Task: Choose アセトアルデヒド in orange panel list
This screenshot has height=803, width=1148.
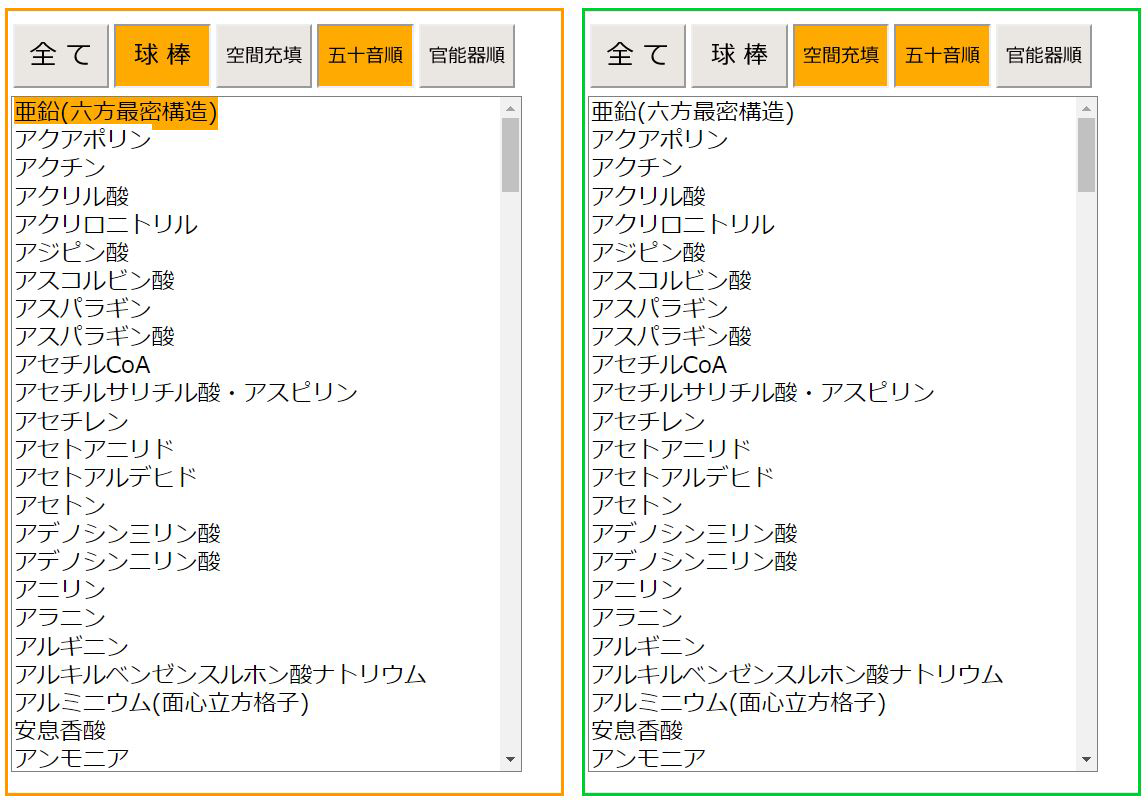Action: (106, 477)
